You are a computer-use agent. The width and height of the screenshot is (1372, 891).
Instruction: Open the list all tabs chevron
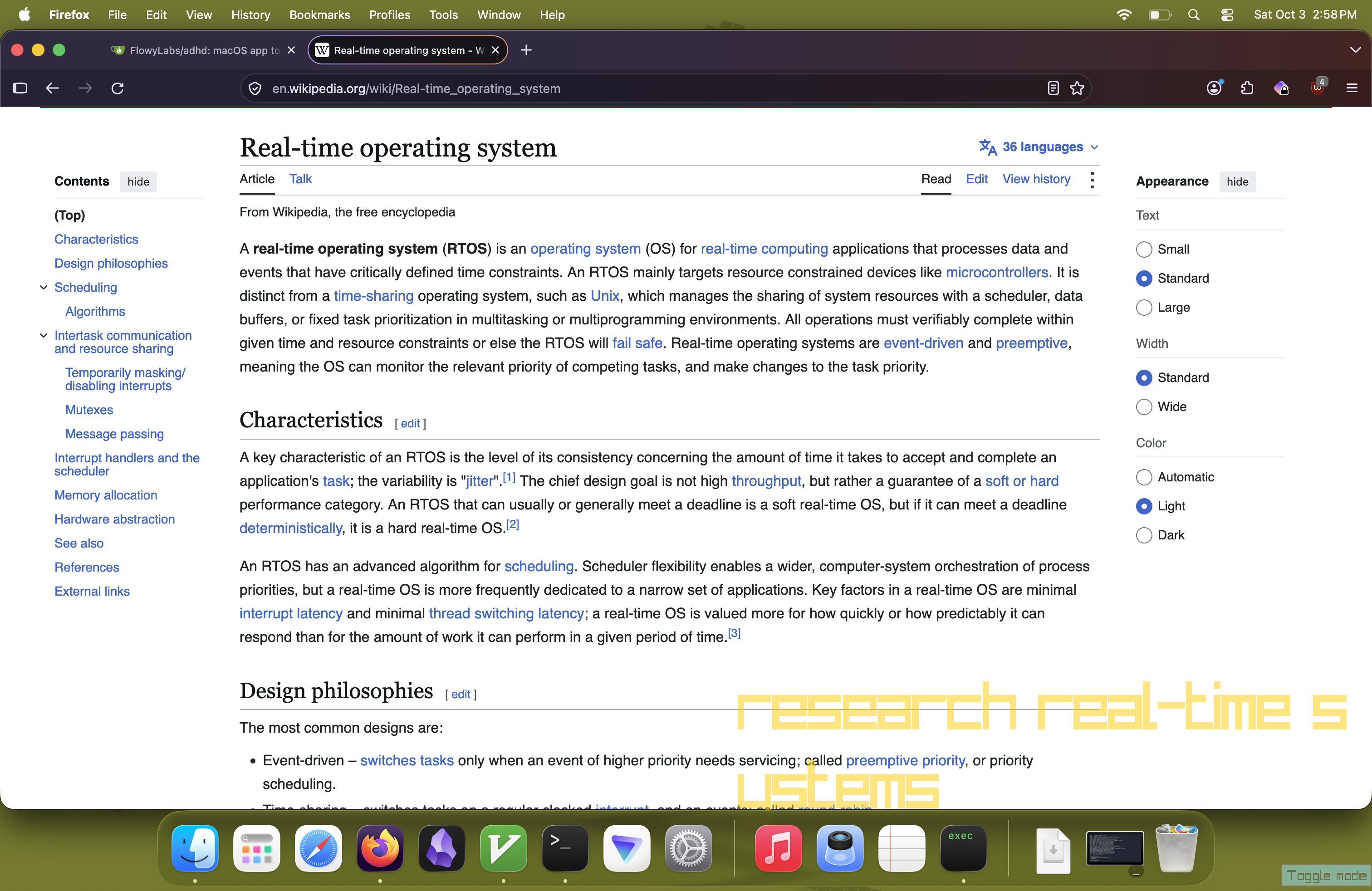pyautogui.click(x=1355, y=50)
